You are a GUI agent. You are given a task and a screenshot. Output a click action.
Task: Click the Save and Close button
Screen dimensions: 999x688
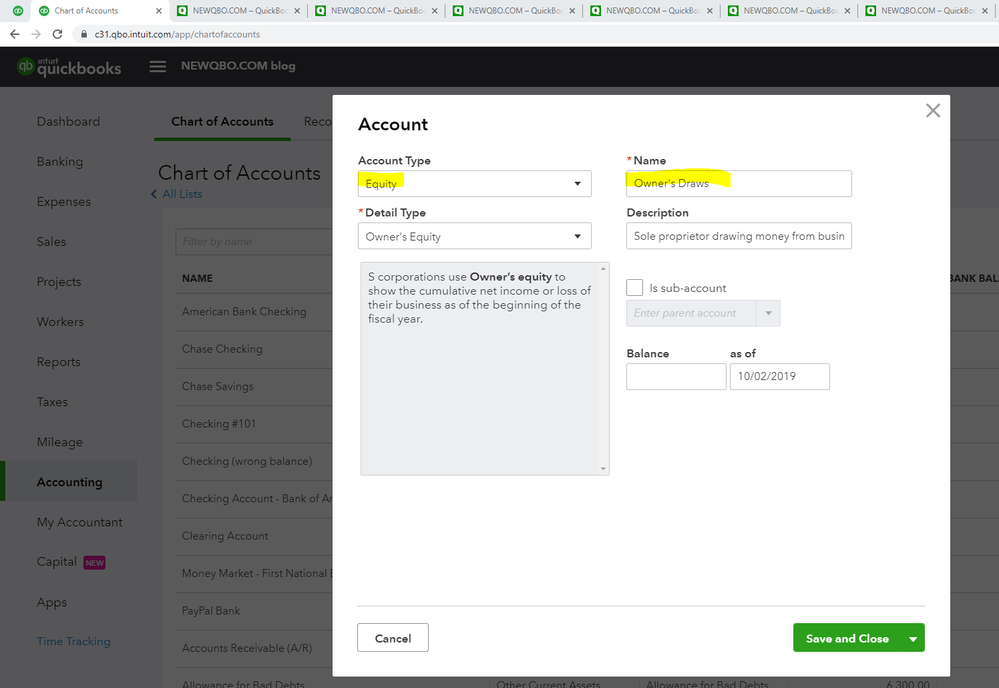[847, 638]
